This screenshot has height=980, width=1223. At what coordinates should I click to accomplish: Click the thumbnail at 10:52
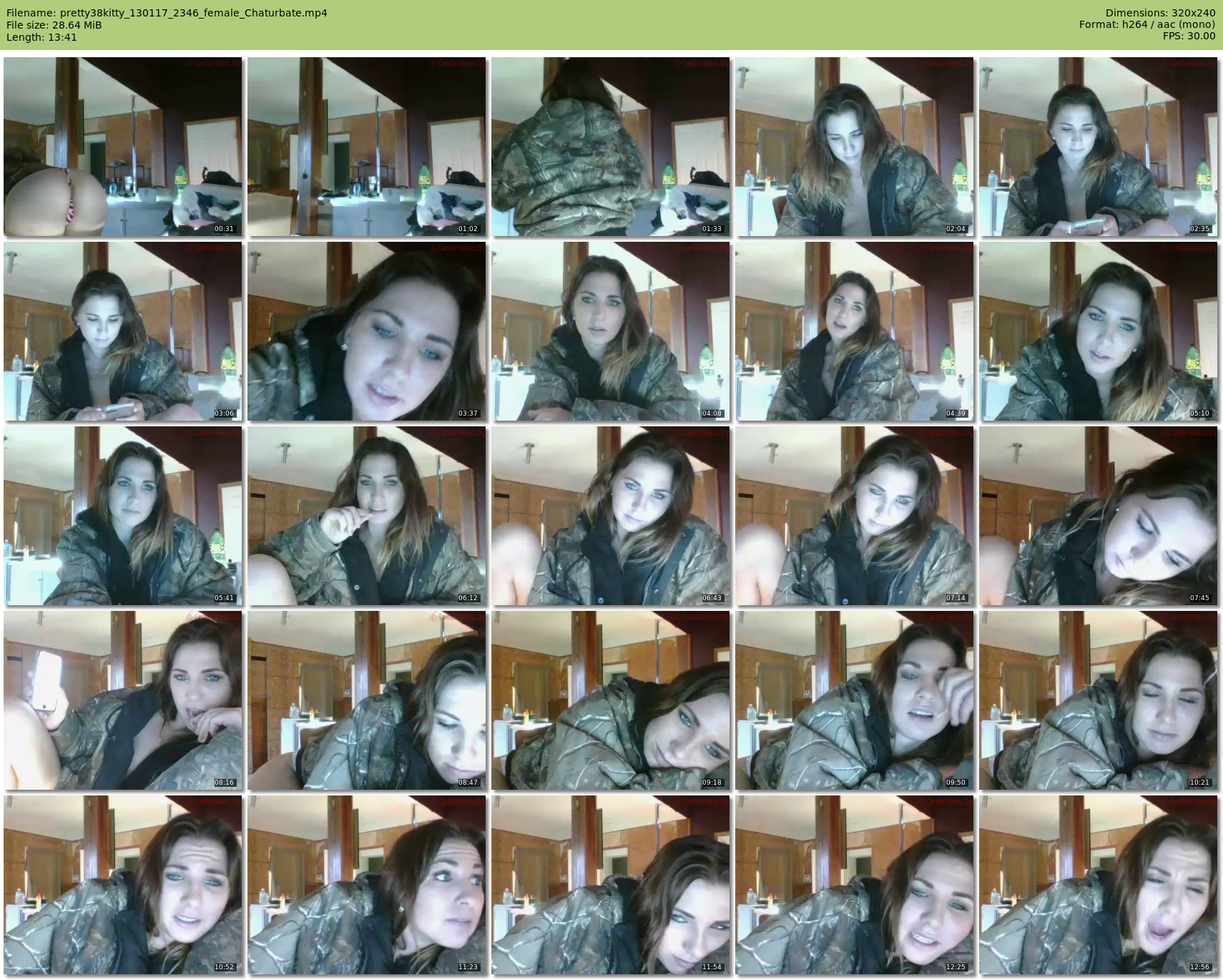pyautogui.click(x=123, y=885)
